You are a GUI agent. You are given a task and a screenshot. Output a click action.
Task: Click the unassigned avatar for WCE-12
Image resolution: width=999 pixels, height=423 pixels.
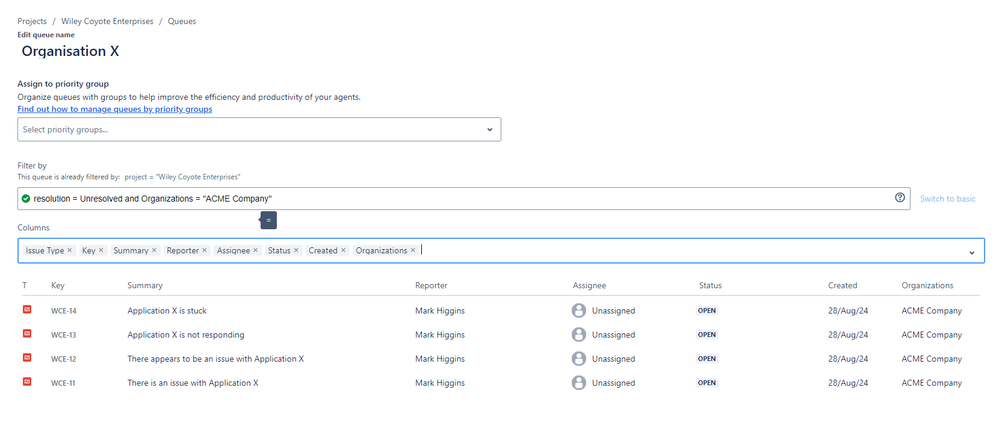[579, 359]
